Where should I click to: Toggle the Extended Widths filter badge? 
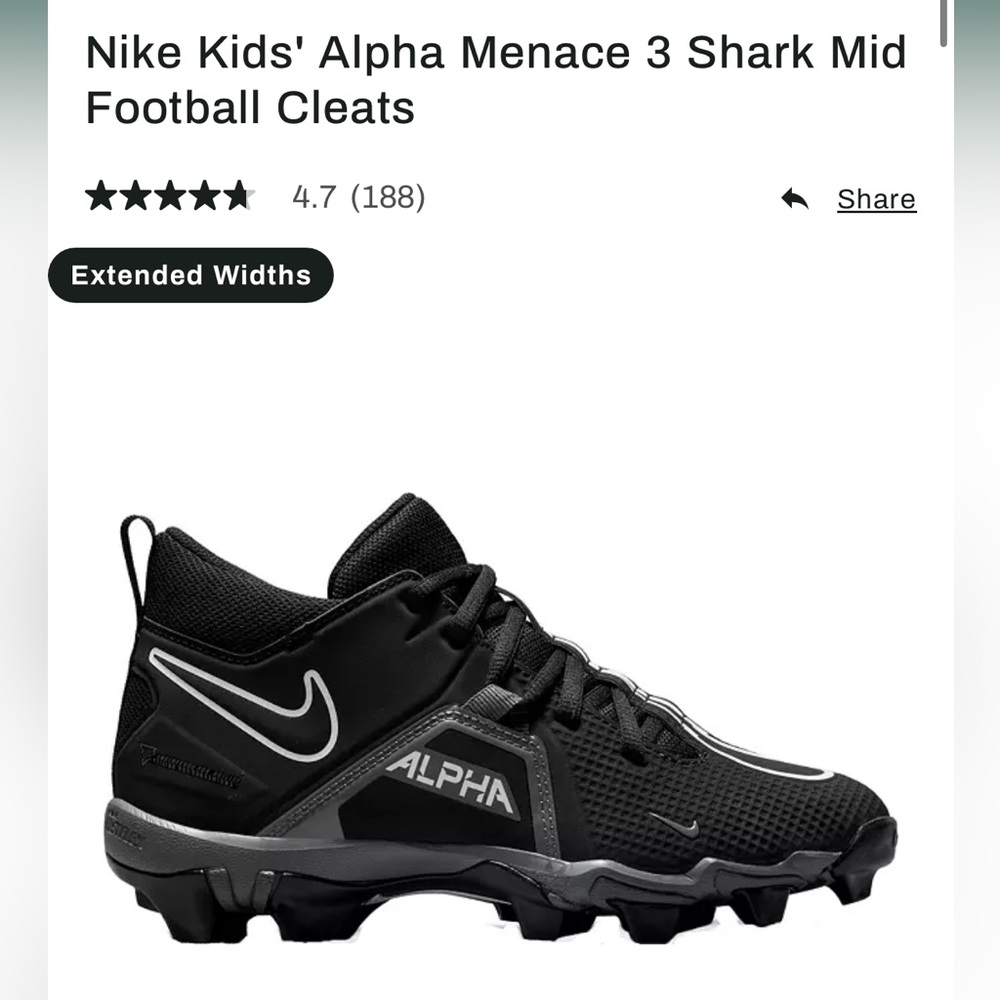pyautogui.click(x=190, y=274)
